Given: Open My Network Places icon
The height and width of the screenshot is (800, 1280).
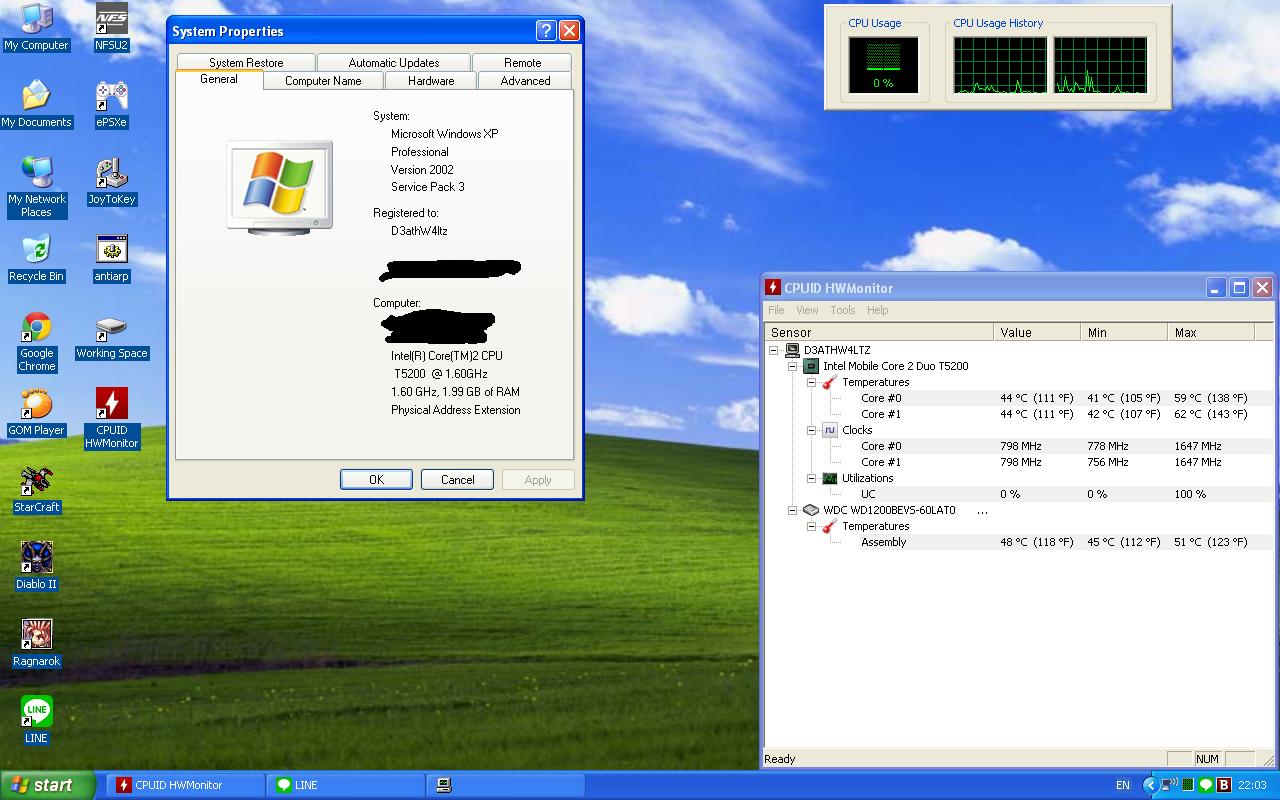Looking at the screenshot, I should (36, 187).
